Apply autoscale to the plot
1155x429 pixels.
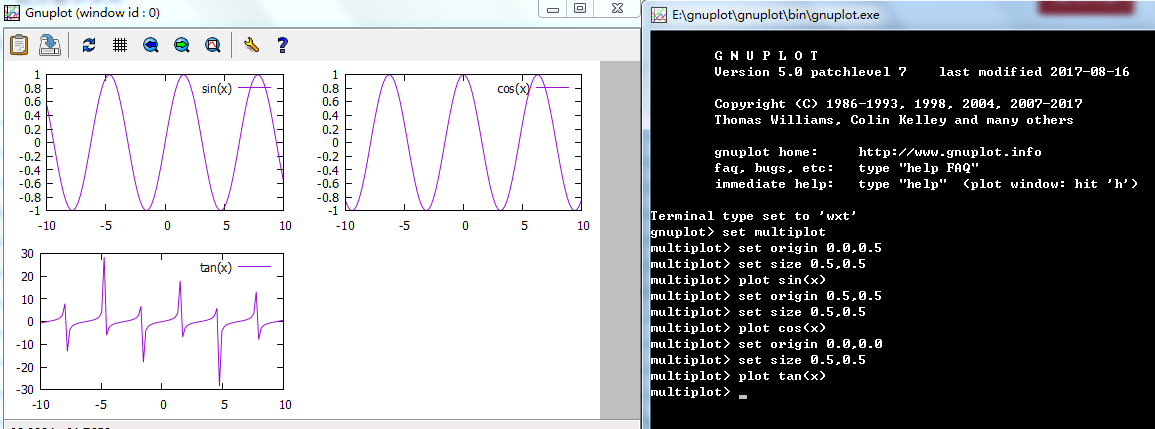click(212, 45)
